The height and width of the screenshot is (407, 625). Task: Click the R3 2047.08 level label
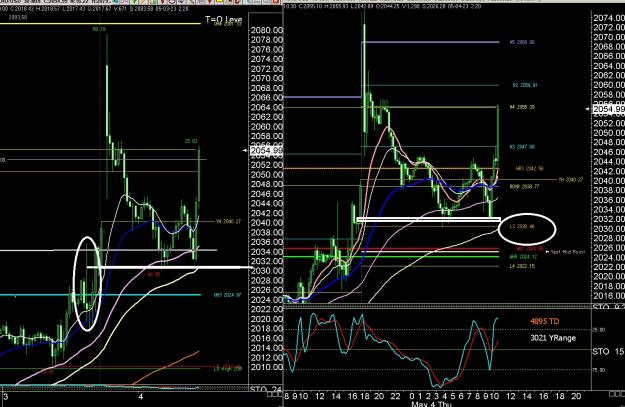point(522,147)
